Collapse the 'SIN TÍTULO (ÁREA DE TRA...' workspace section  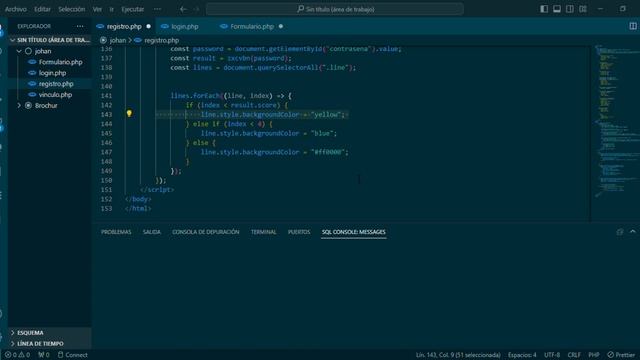49,40
